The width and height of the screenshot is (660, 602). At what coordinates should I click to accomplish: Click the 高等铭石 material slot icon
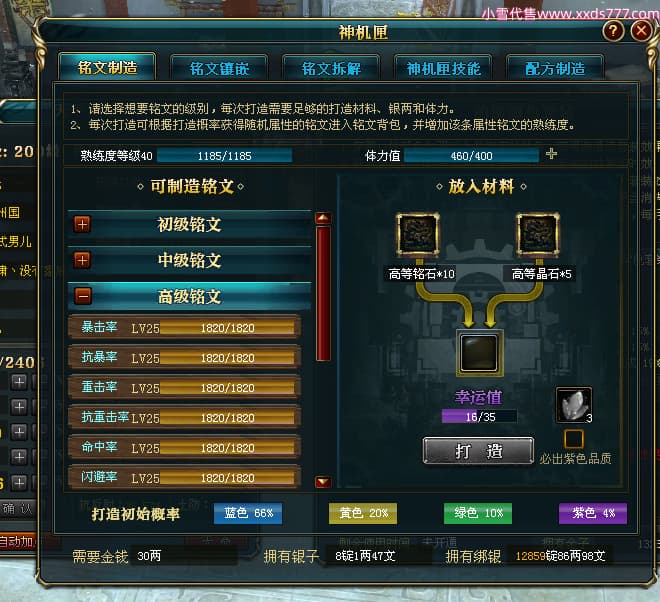click(x=418, y=234)
